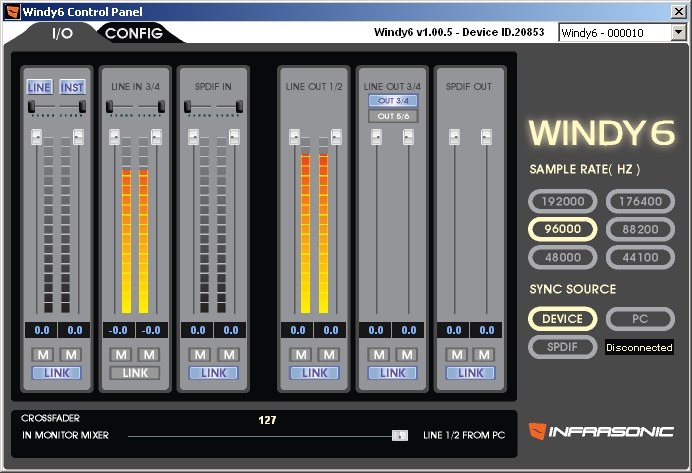Click left pan knob of LINE/INST strip

(x=31, y=106)
